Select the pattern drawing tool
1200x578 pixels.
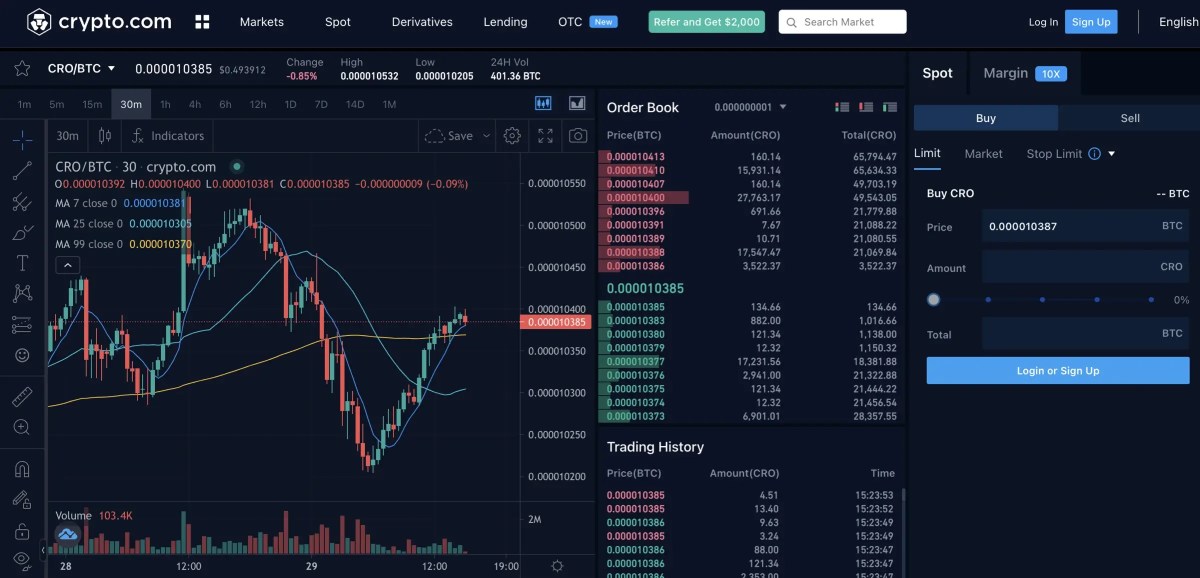[22, 294]
